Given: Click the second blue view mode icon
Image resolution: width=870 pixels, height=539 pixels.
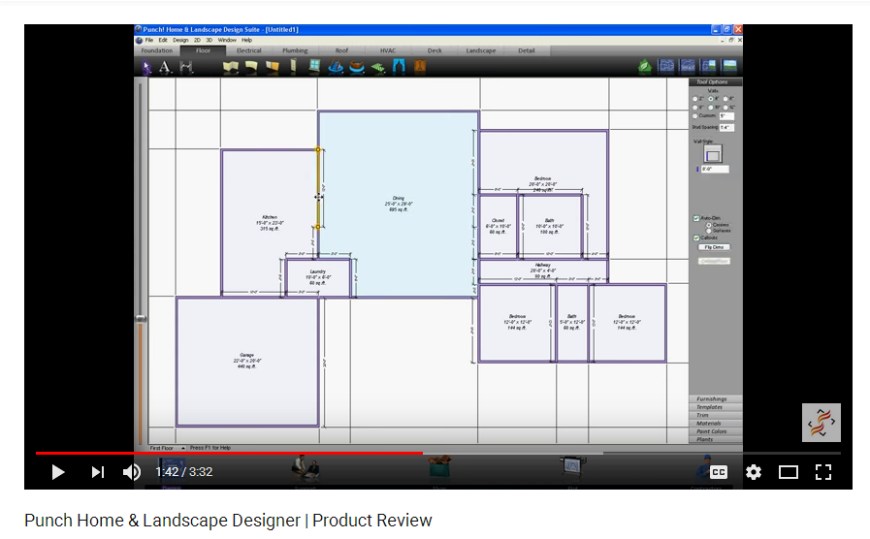Looking at the screenshot, I should [x=687, y=67].
